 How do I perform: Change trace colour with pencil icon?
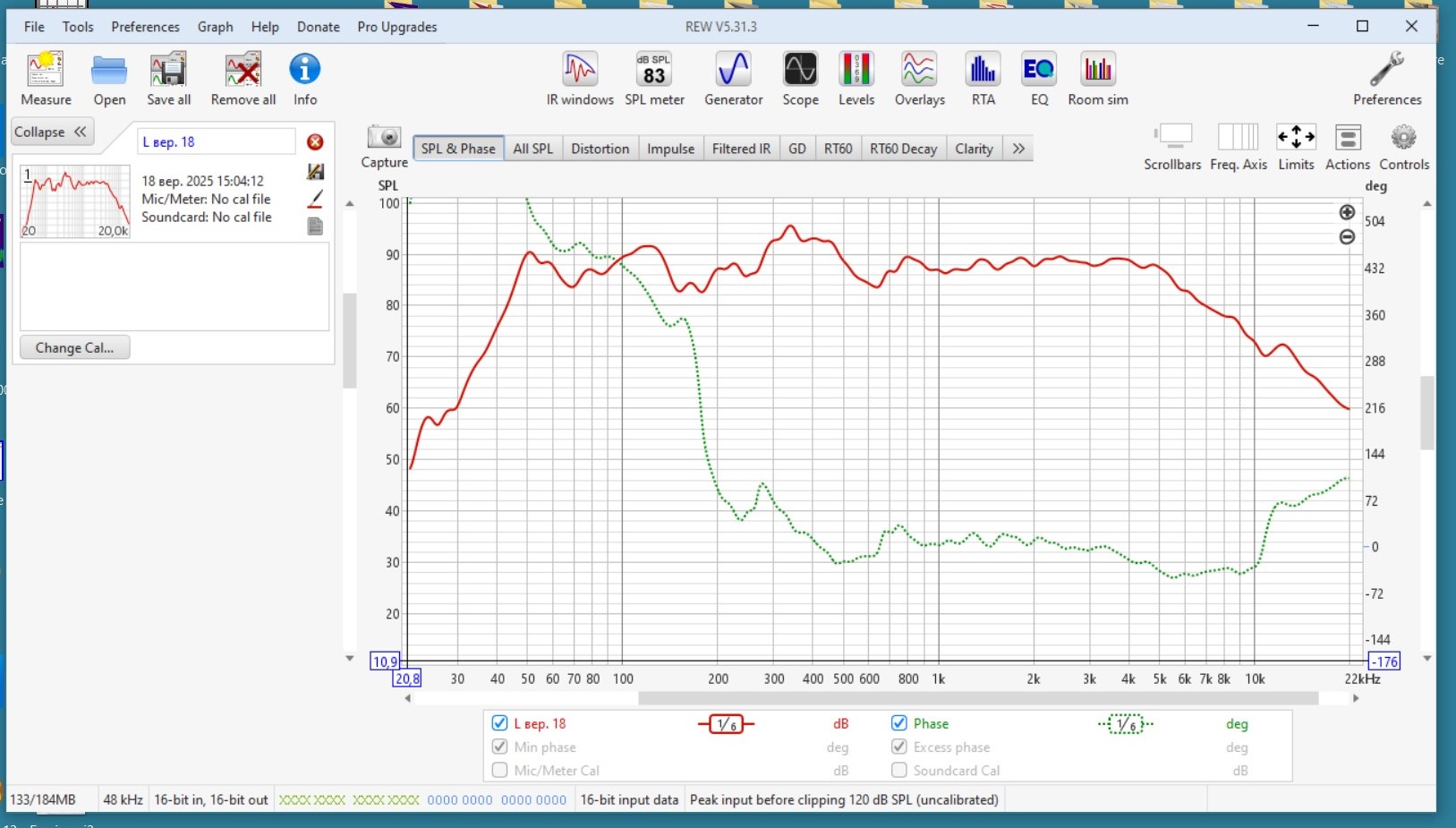point(315,199)
